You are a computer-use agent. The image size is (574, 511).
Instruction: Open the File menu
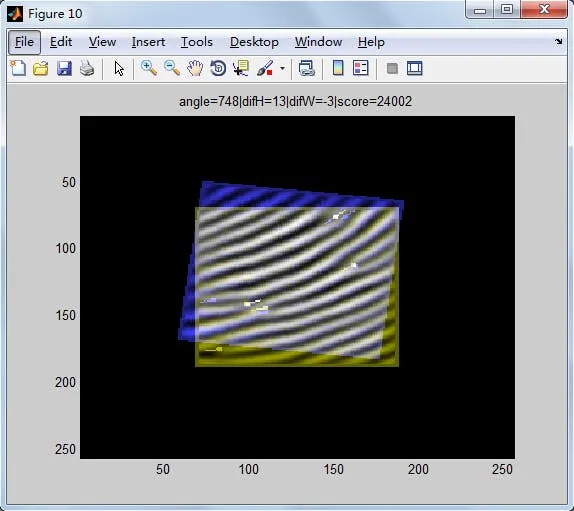point(24,42)
